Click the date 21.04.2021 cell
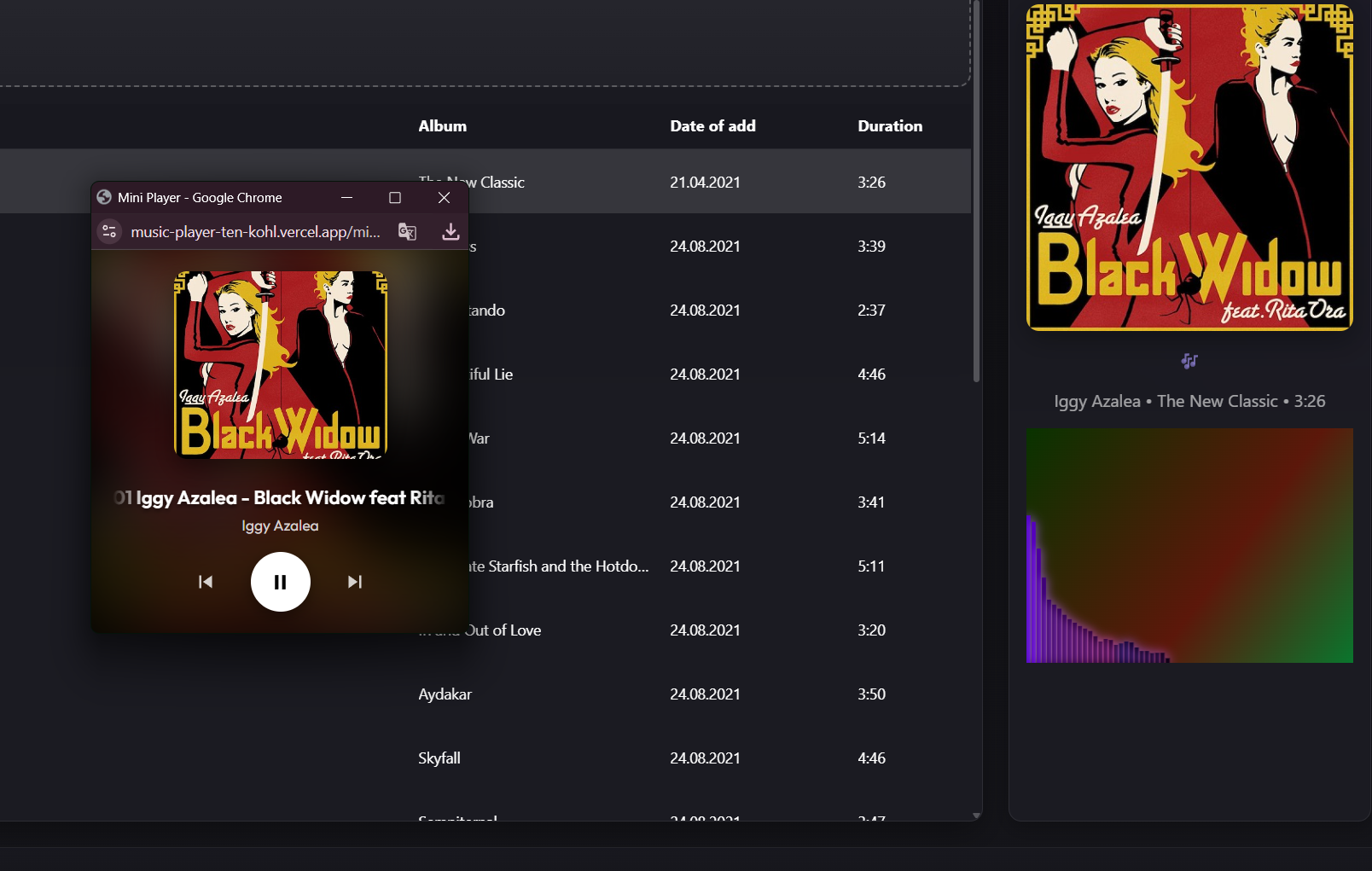 point(705,183)
